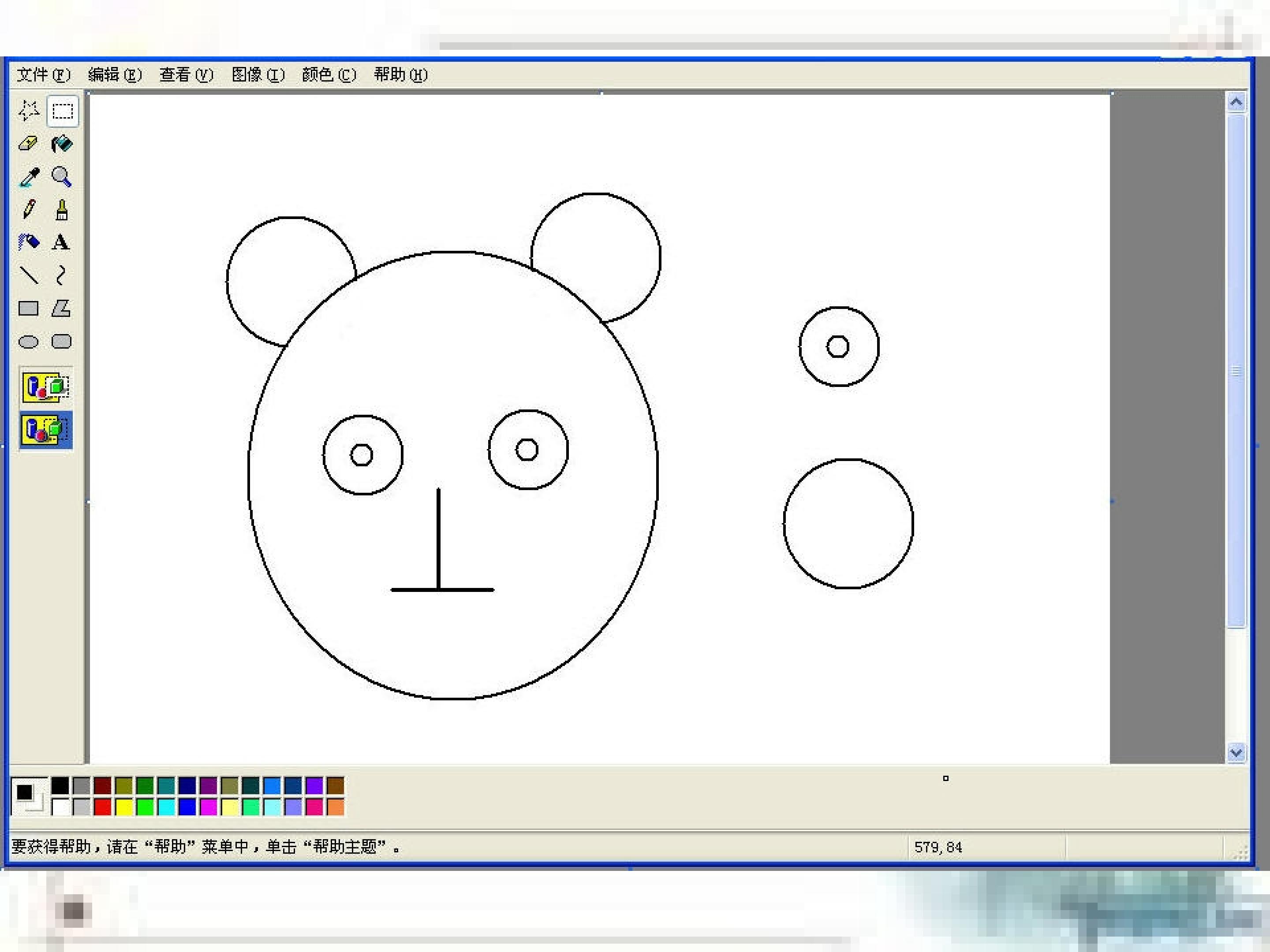
Task: Open the 编辑(E) menu
Action: click(x=115, y=74)
